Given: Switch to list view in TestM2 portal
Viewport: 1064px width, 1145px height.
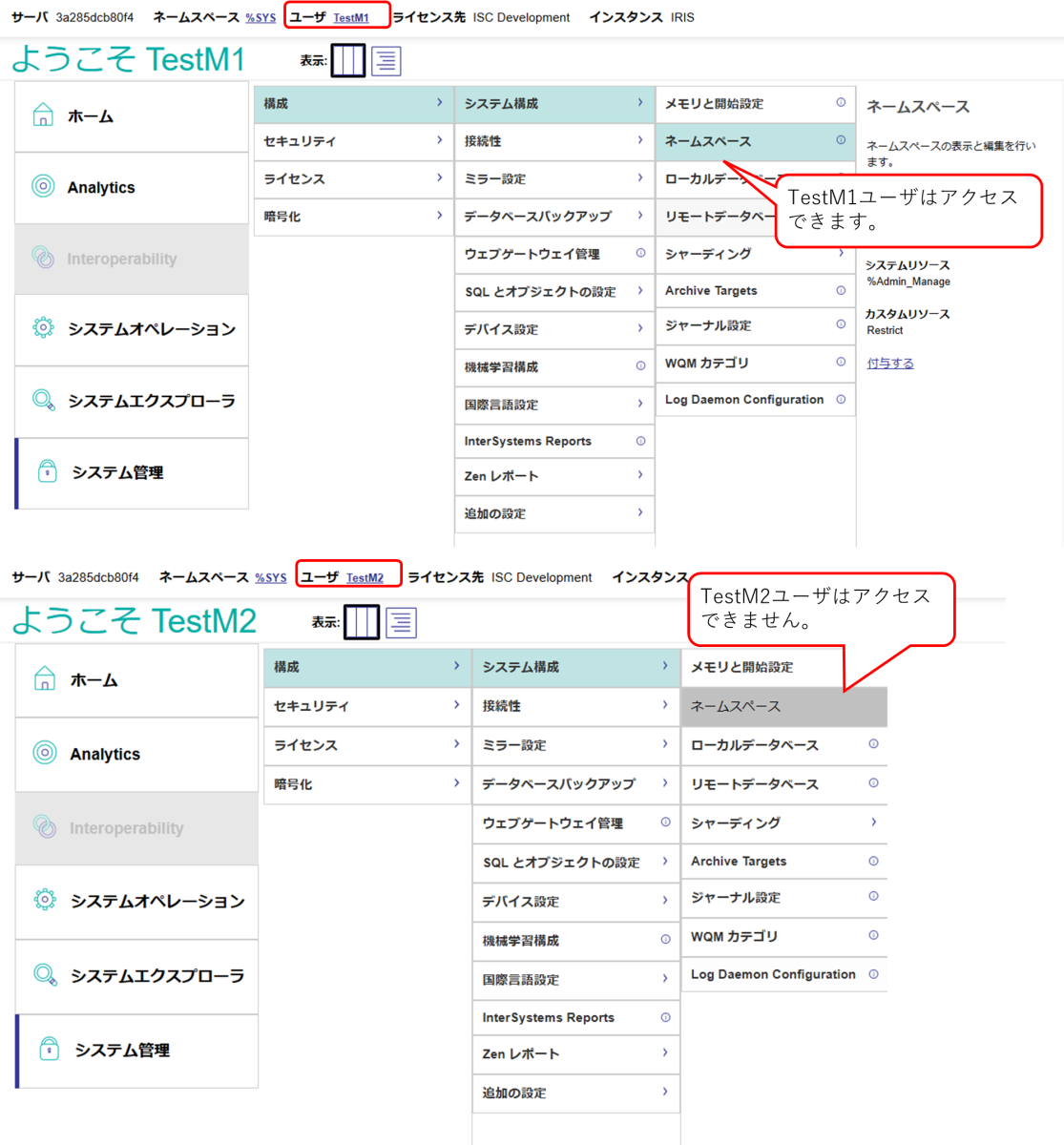Looking at the screenshot, I should (401, 623).
